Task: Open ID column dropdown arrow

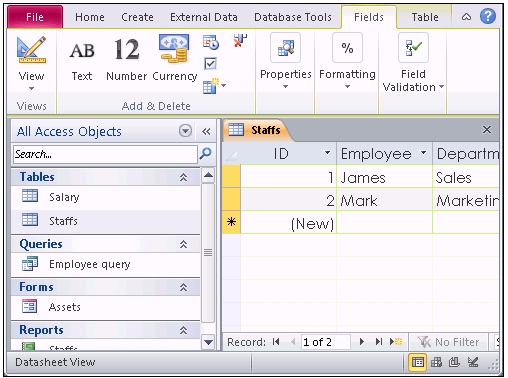Action: 327,153
